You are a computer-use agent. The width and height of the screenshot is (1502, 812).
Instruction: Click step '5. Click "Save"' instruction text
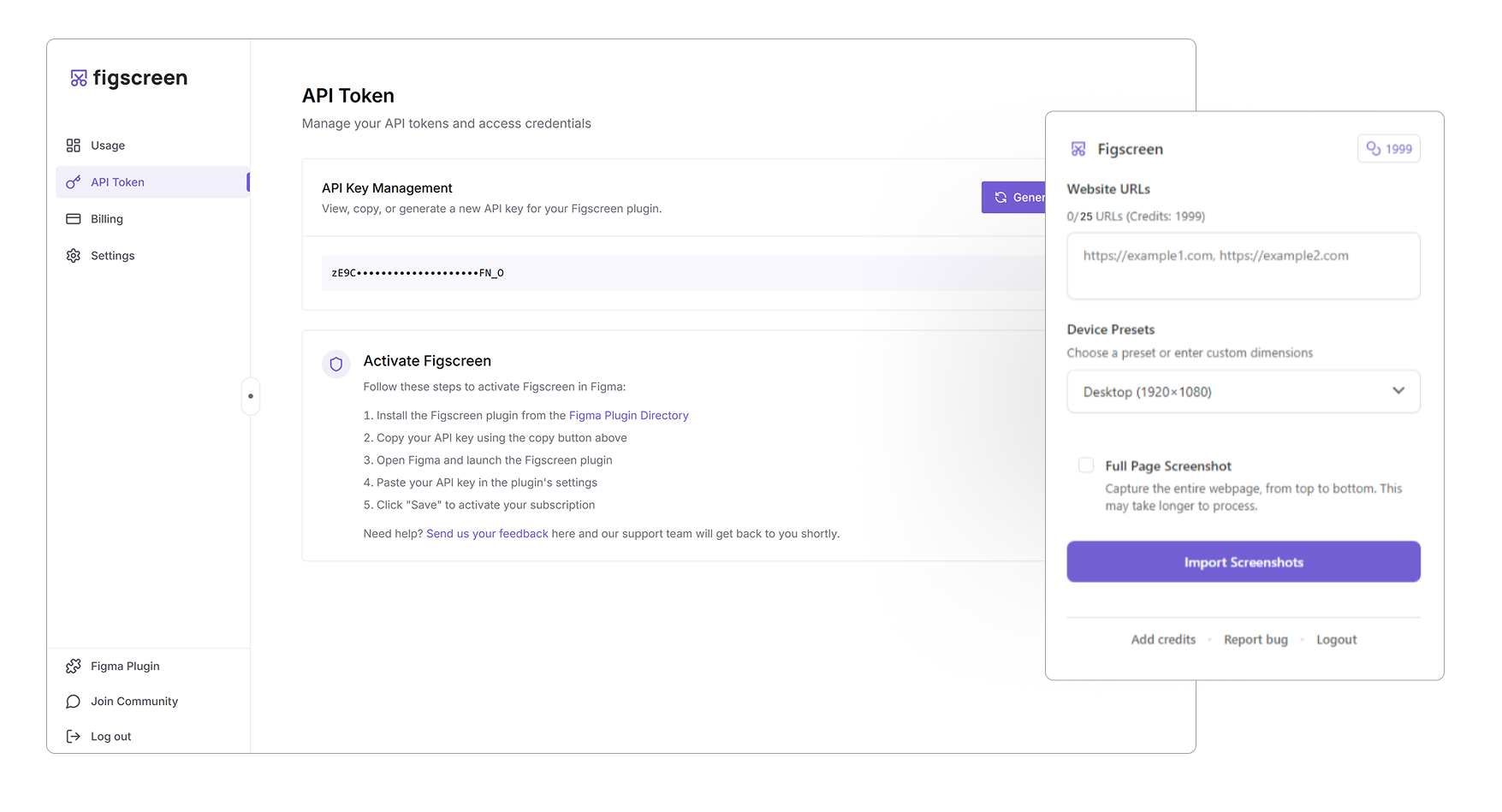(479, 506)
